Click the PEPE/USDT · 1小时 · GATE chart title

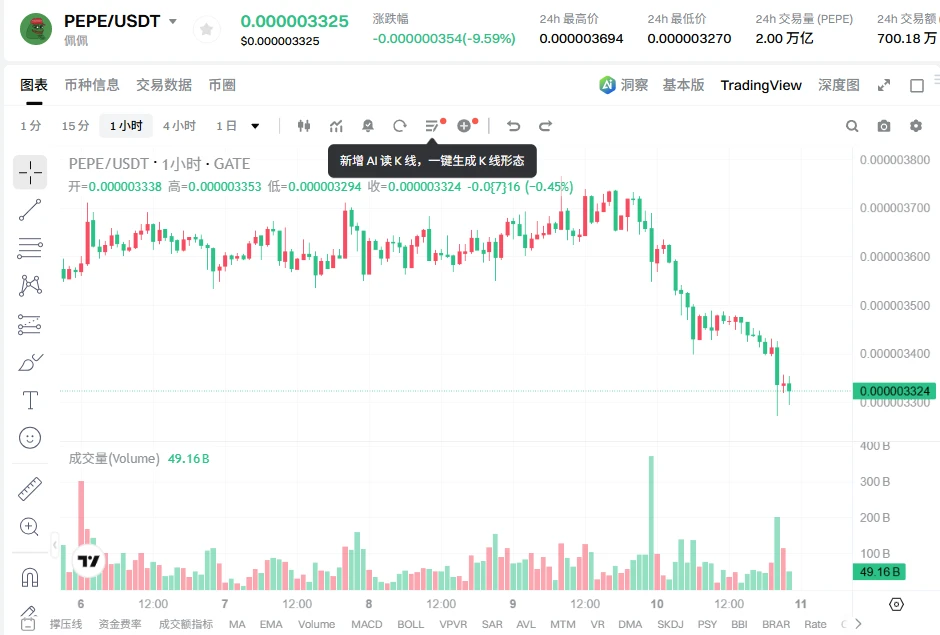tap(159, 164)
